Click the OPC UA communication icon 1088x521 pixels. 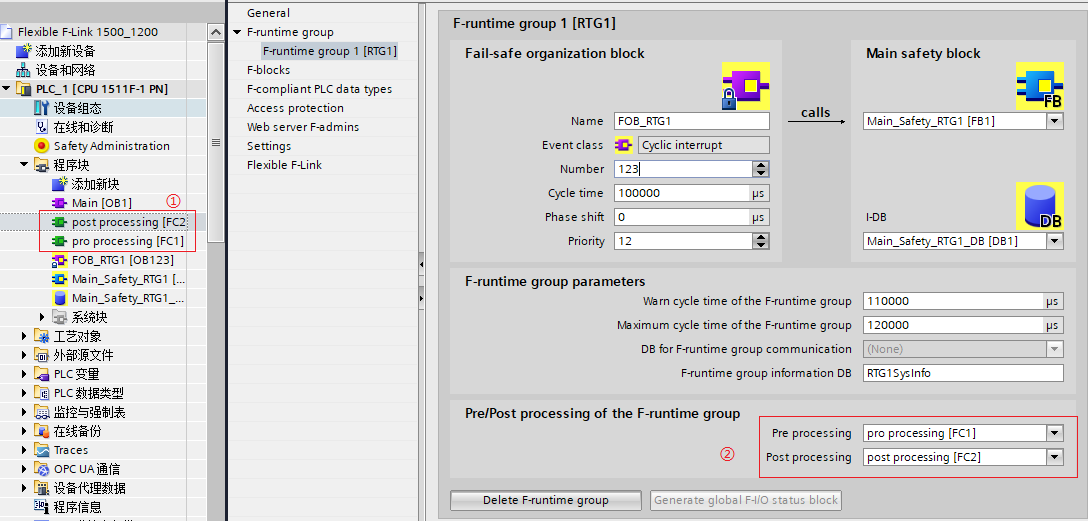pyautogui.click(x=42, y=469)
